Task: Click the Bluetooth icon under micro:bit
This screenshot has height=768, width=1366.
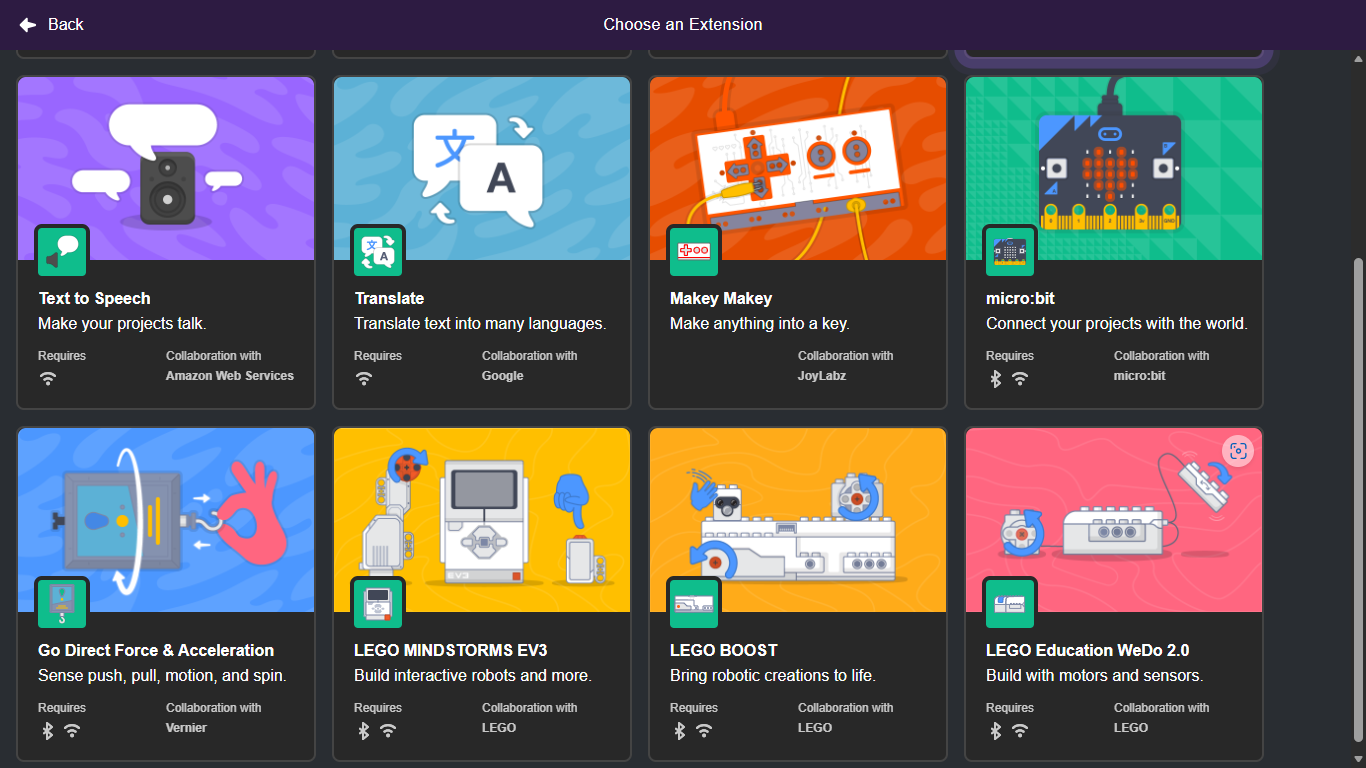Action: (x=995, y=379)
